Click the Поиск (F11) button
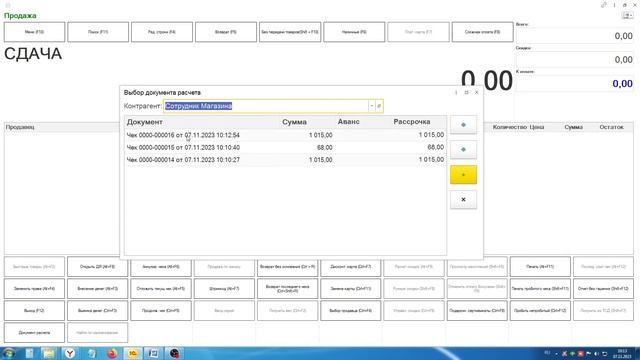 pyautogui.click(x=98, y=32)
